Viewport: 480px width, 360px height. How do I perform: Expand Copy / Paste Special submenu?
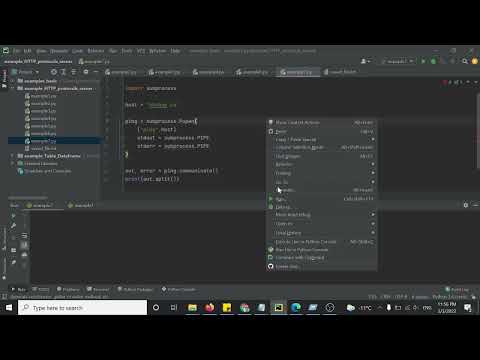pos(322,139)
